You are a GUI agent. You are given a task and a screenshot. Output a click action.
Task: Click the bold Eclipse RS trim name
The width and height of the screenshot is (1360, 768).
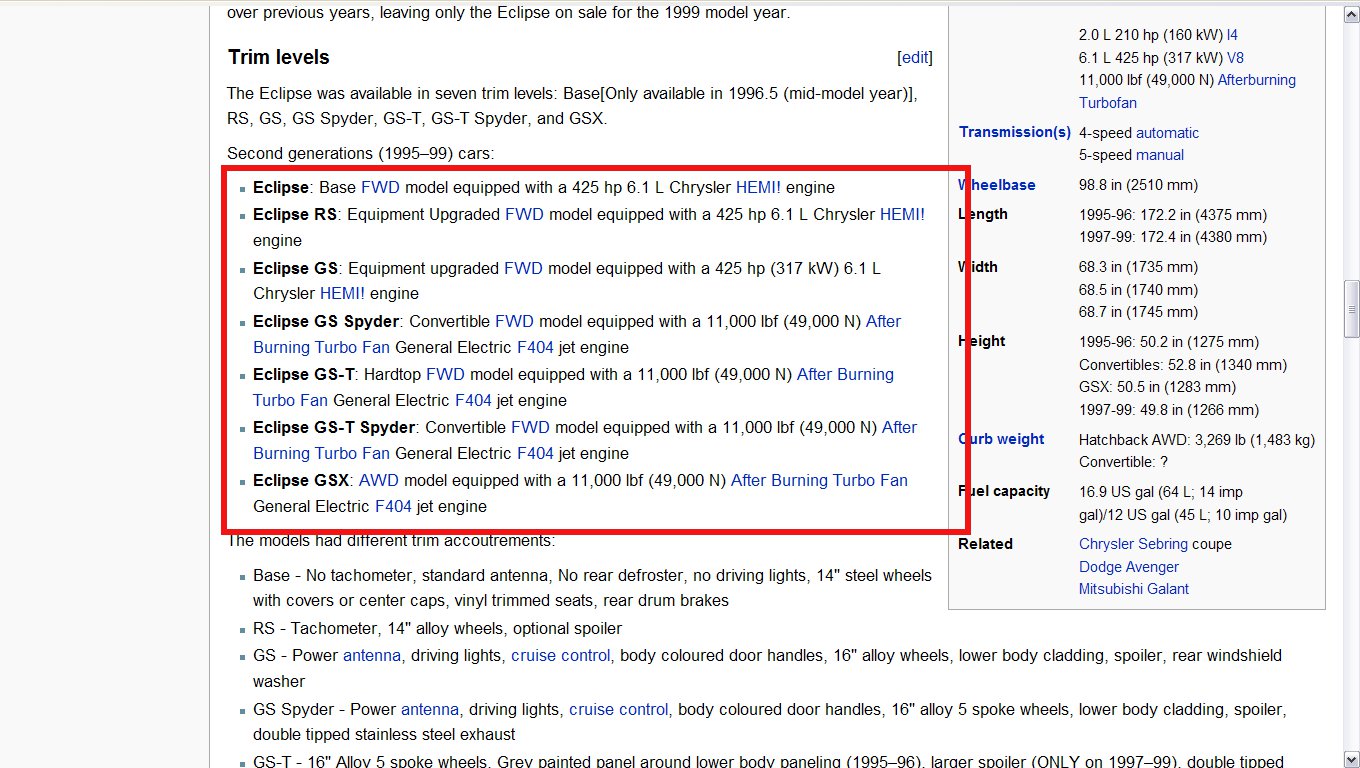295,214
